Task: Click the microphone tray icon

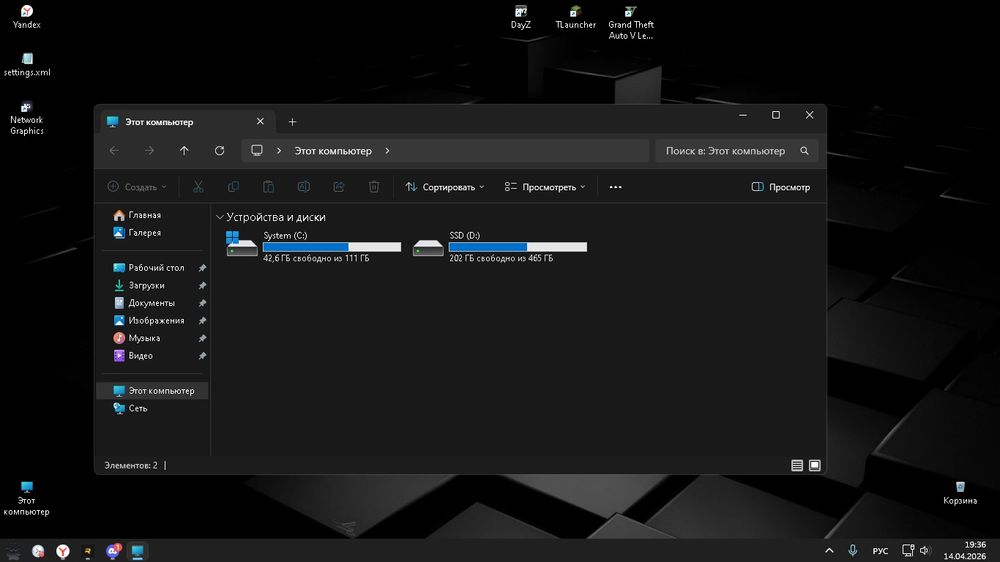Action: pos(853,551)
